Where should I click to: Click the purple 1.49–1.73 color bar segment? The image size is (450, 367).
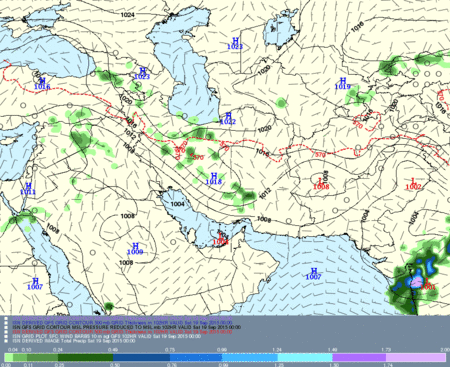(359, 358)
